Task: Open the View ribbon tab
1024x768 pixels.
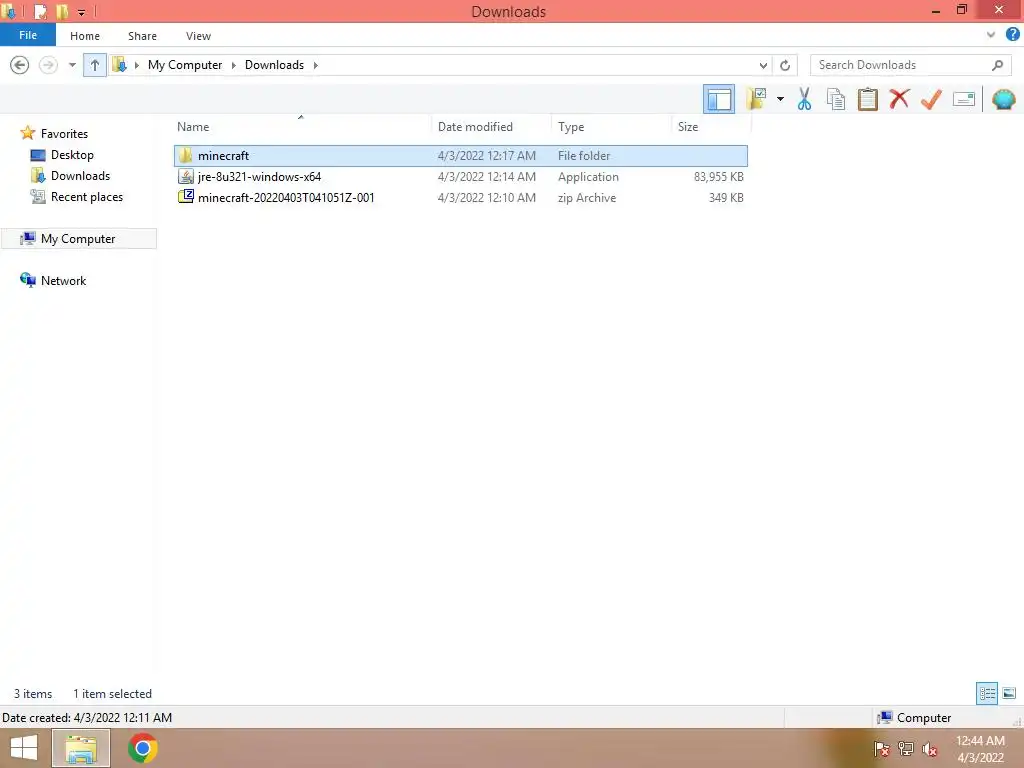Action: pos(198,36)
